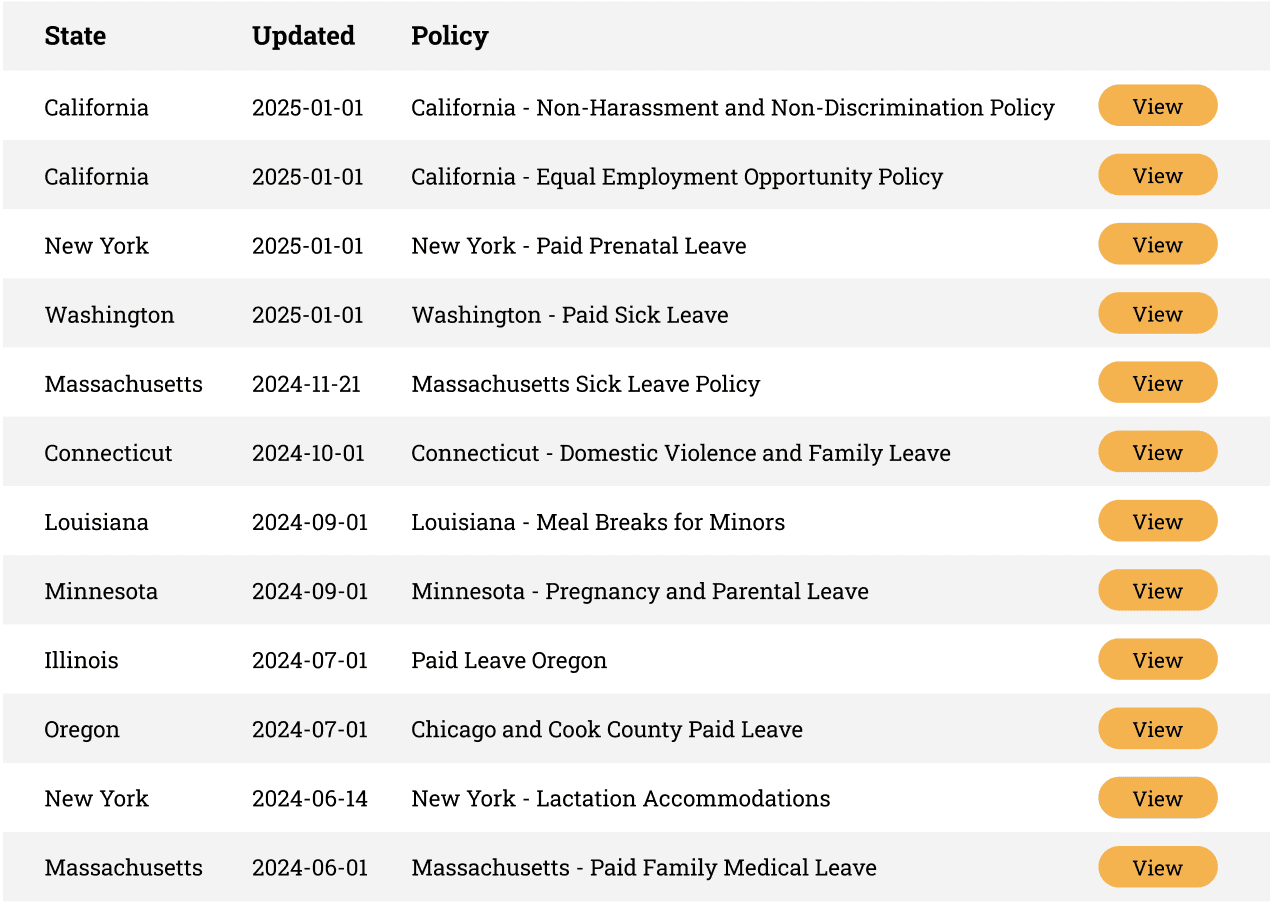1270x920 pixels.
Task: Open View for New York Paid Prenatal Leave
Action: point(1157,244)
